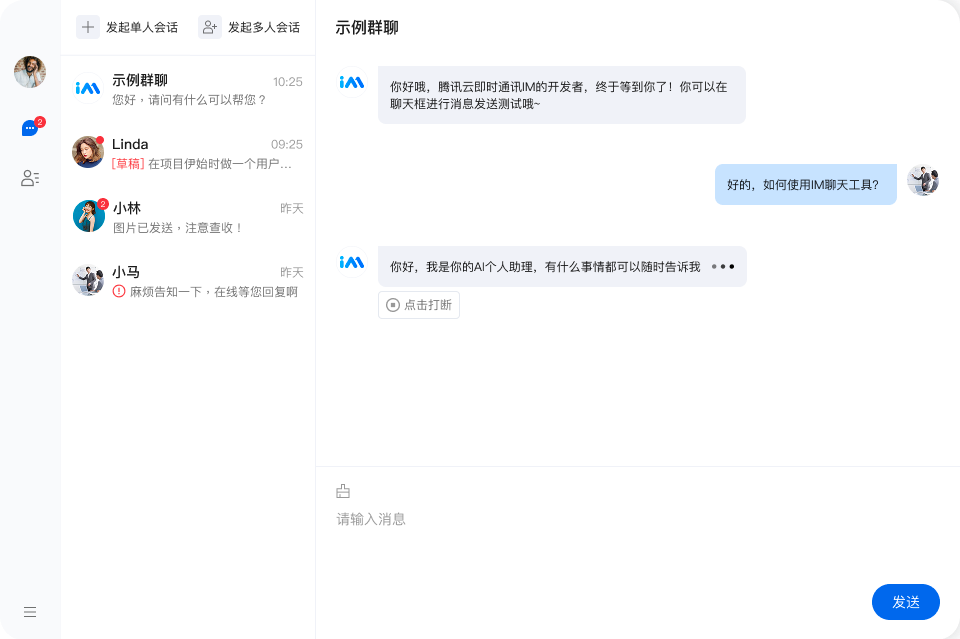Click the AI assistant reply bubble

pyautogui.click(x=562, y=266)
